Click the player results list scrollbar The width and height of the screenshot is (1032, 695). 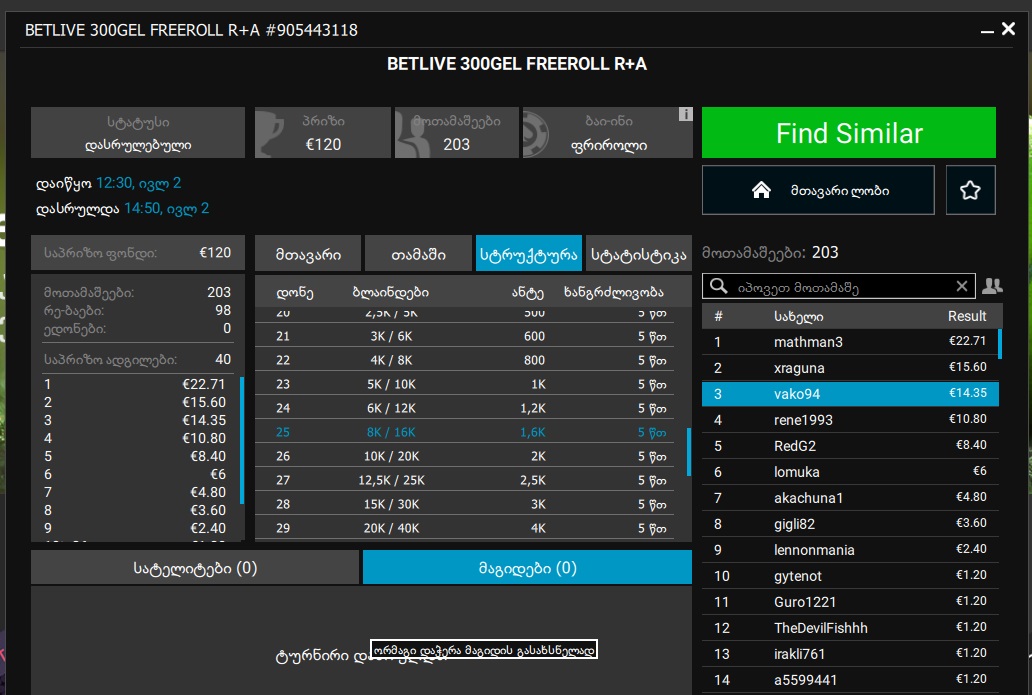click(1000, 344)
